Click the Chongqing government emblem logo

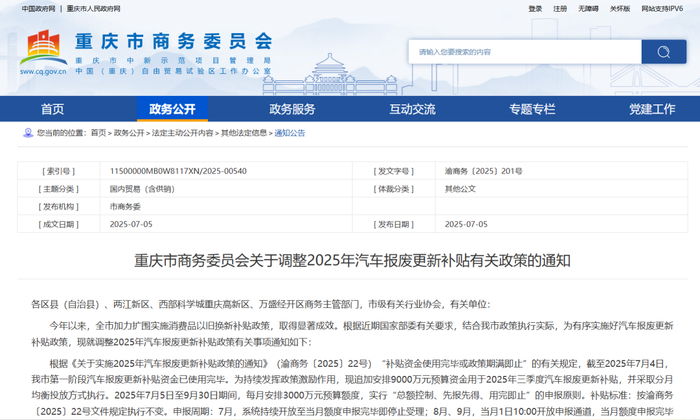pos(43,47)
